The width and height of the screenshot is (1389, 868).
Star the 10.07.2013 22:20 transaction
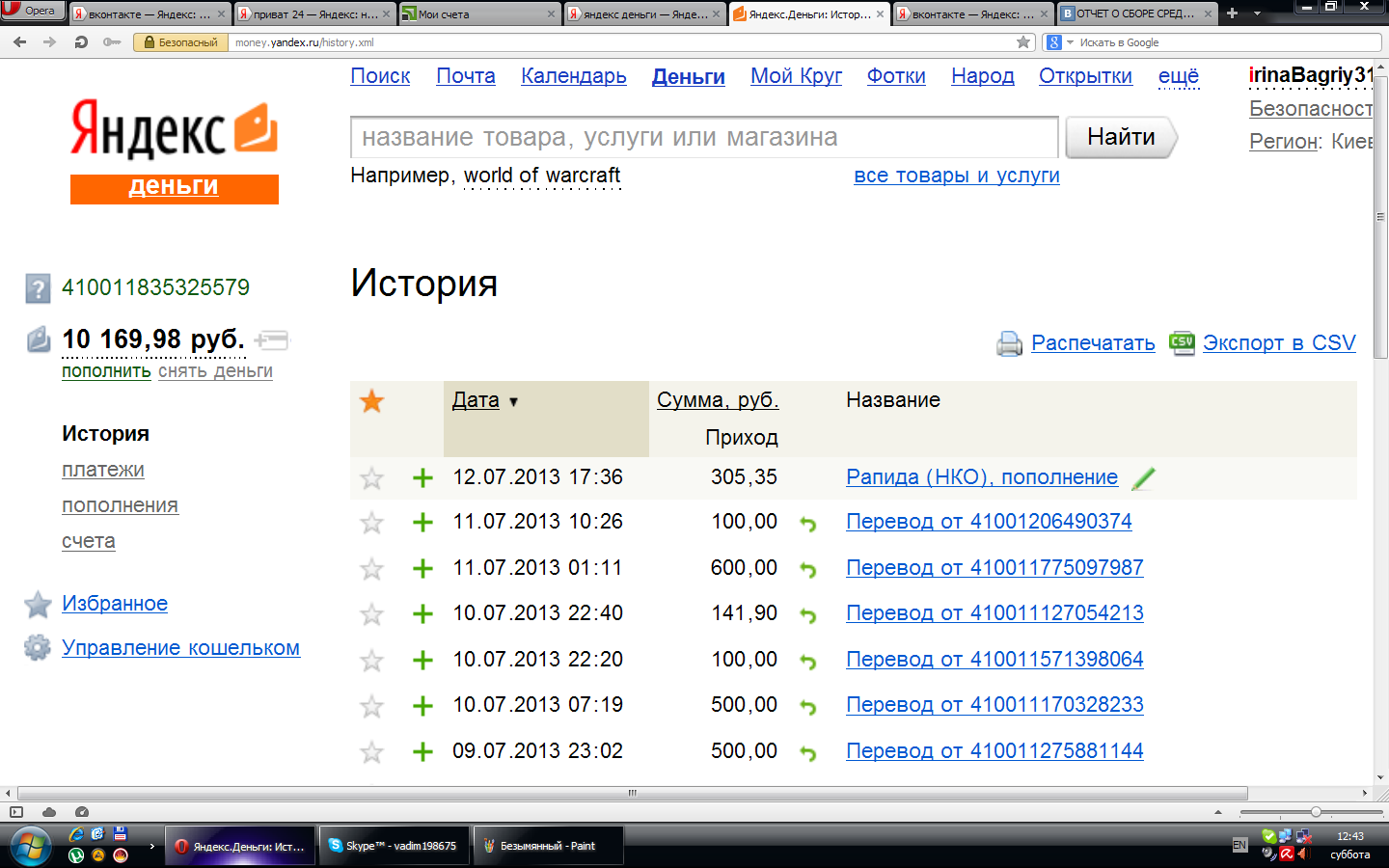[x=371, y=661]
